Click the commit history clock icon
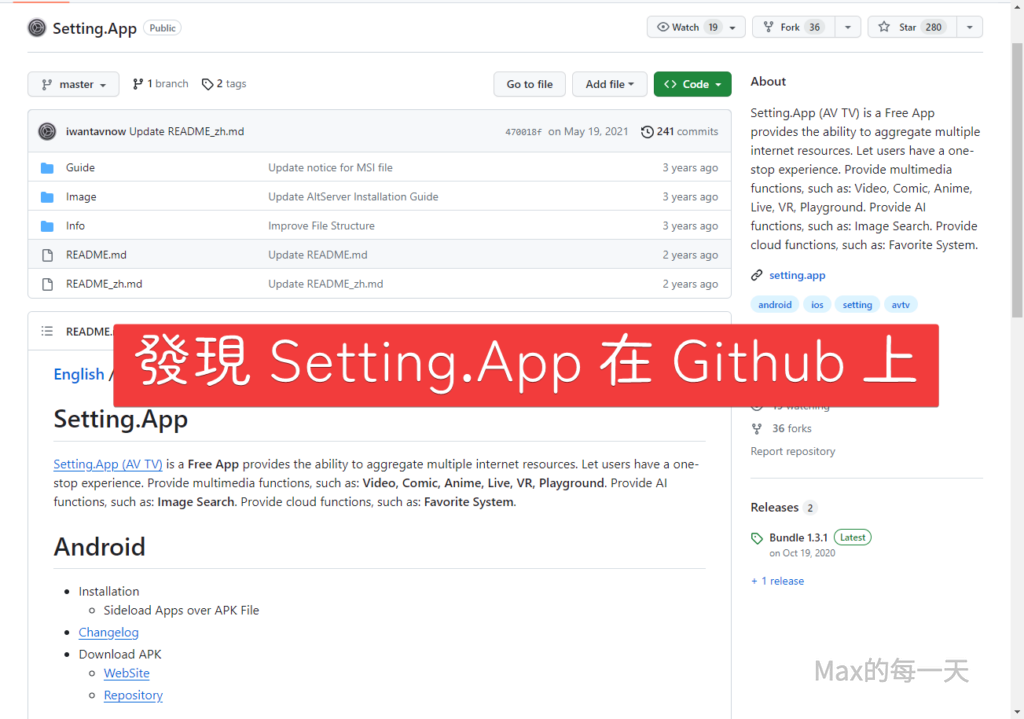This screenshot has height=719, width=1024. pos(647,132)
